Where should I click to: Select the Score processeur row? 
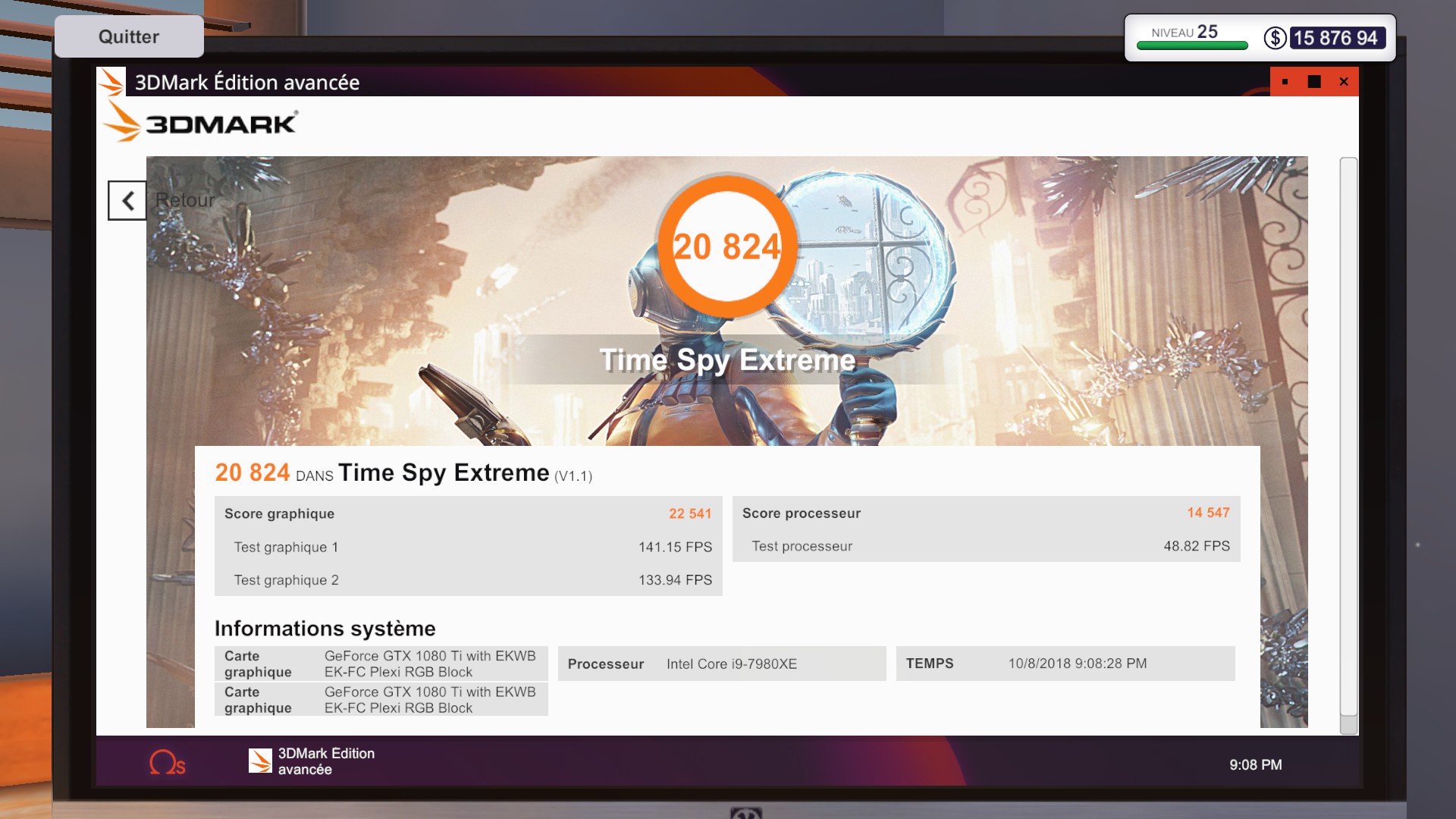tap(987, 513)
